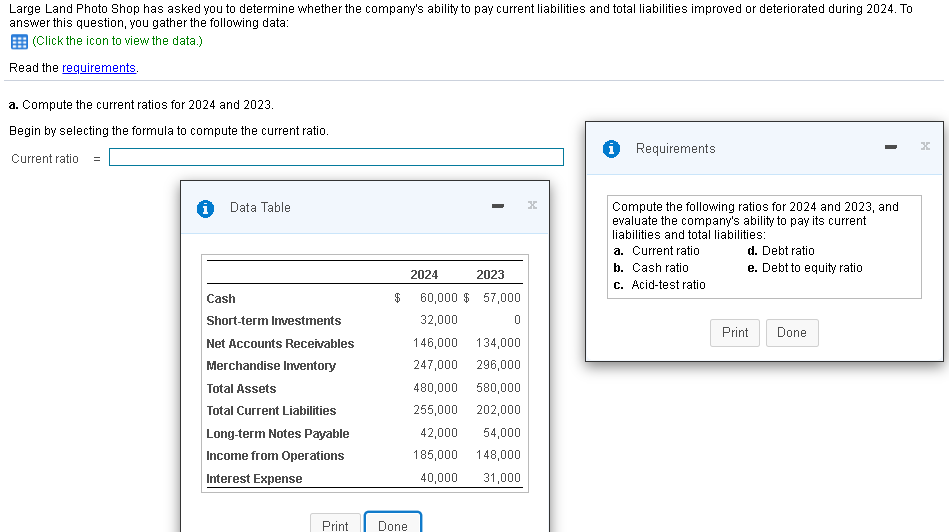The width and height of the screenshot is (949, 532).
Task: Minimize the Requirements dialog
Action: pyautogui.click(x=890, y=147)
